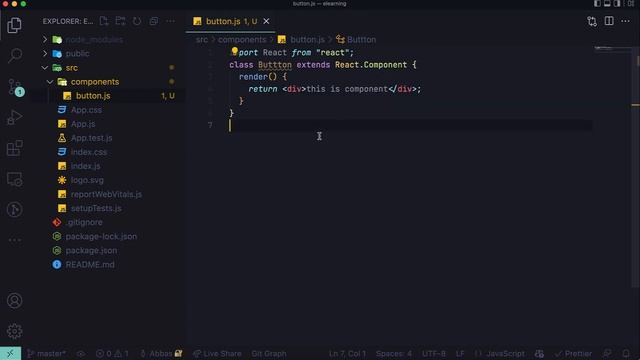Open reportWebVitals.js in the file tree
The height and width of the screenshot is (360, 640).
(106, 194)
